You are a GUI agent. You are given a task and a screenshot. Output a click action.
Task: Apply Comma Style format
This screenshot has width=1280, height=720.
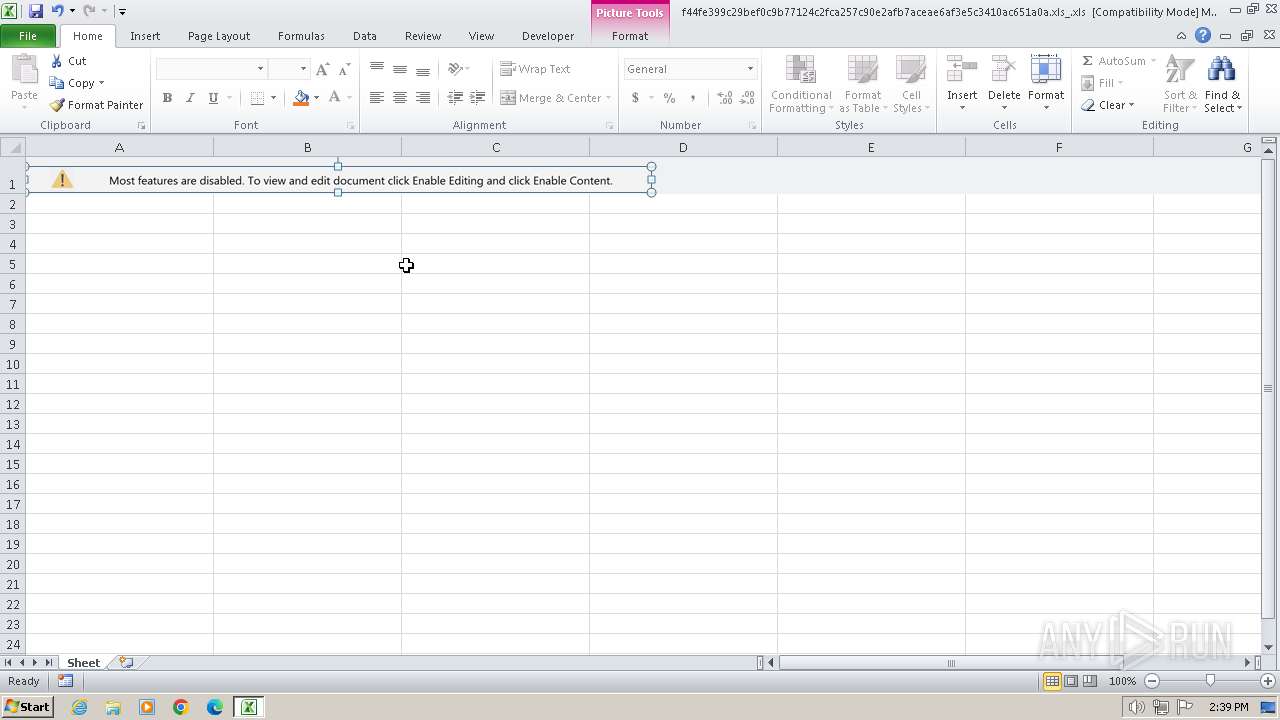[x=692, y=98]
